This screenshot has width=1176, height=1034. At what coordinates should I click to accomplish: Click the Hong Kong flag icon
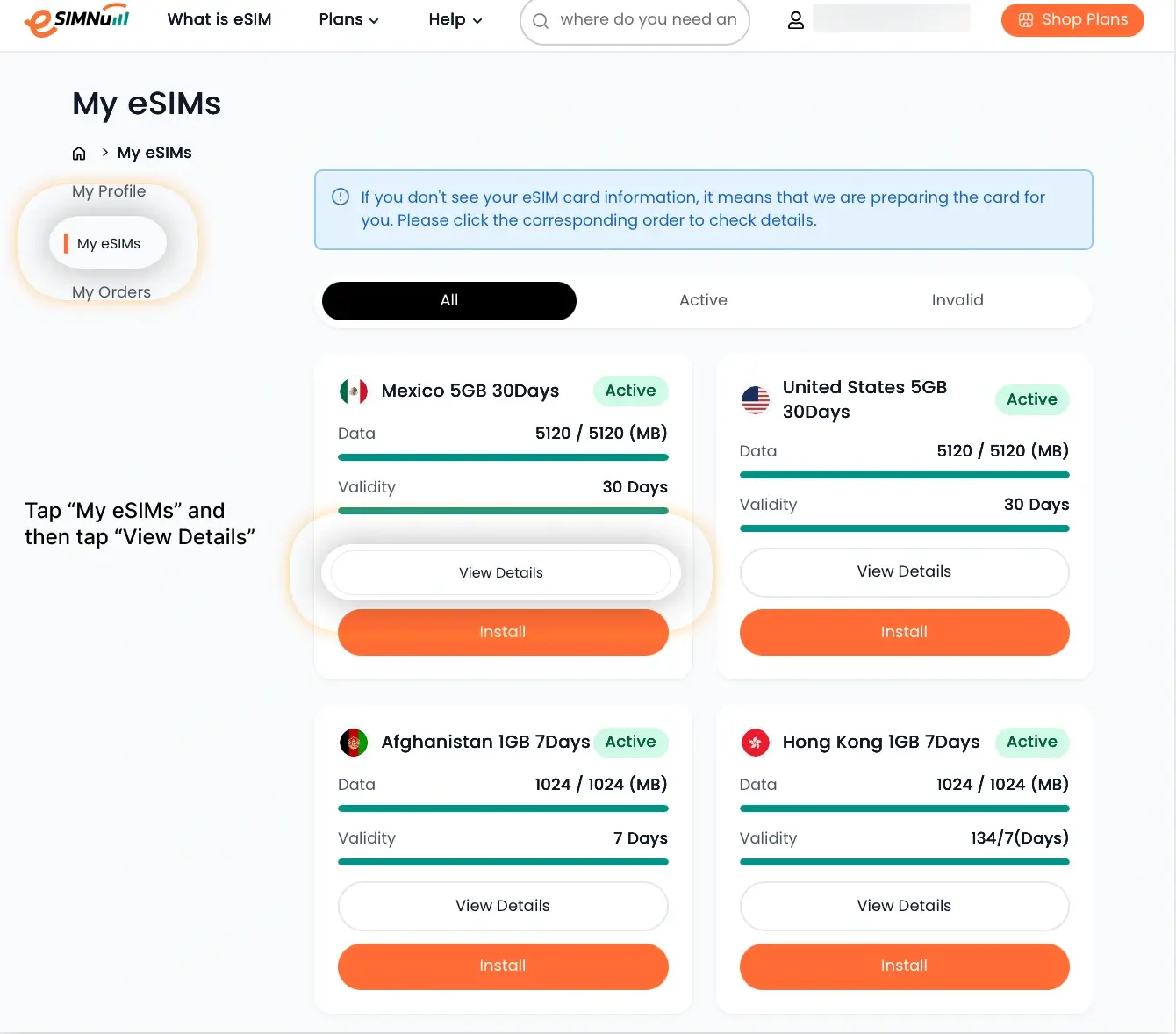(755, 743)
